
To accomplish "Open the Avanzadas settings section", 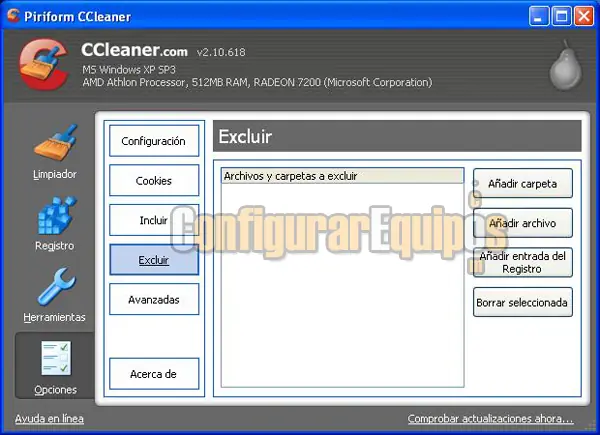I will [x=154, y=299].
